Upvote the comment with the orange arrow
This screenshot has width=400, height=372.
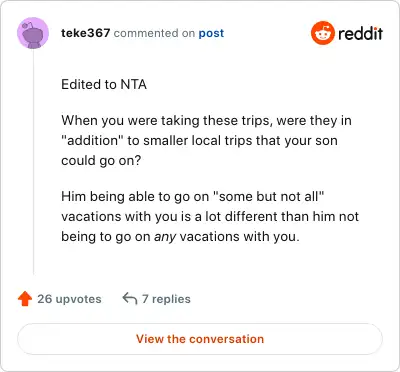point(25,299)
